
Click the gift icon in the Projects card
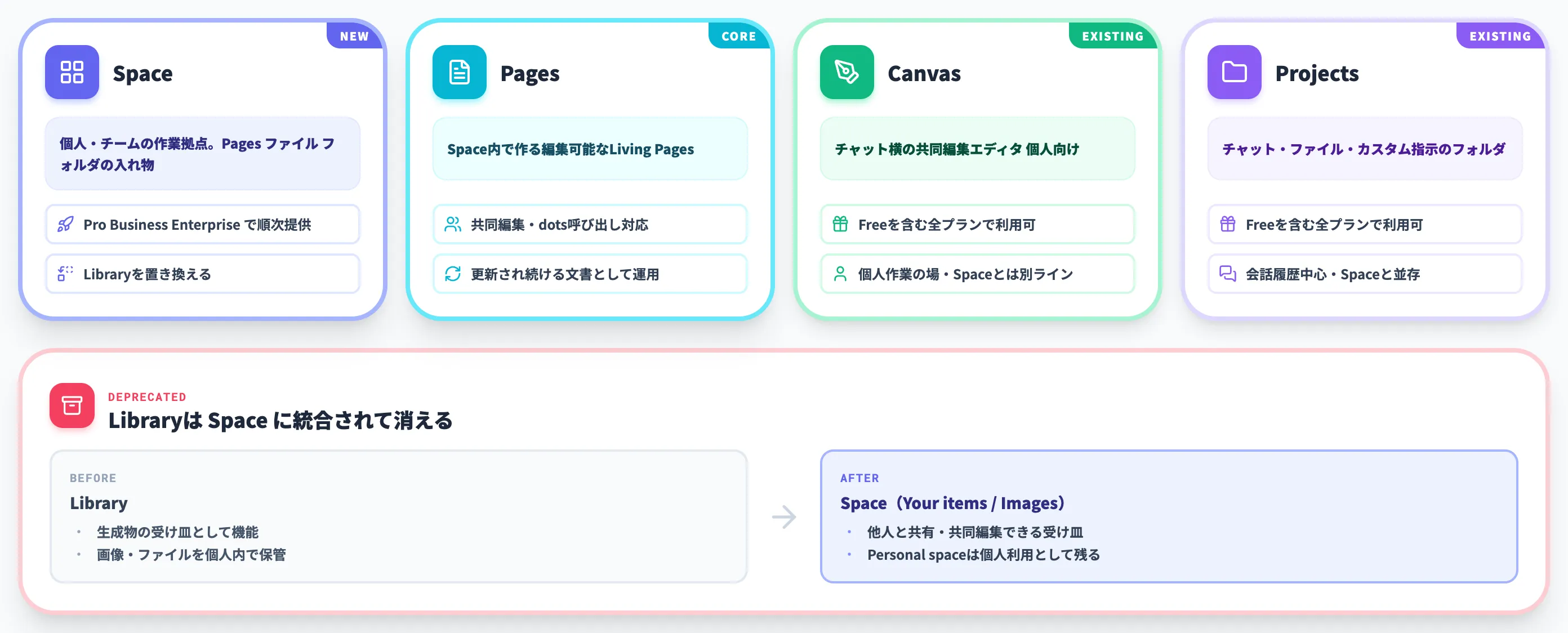pyautogui.click(x=1228, y=225)
